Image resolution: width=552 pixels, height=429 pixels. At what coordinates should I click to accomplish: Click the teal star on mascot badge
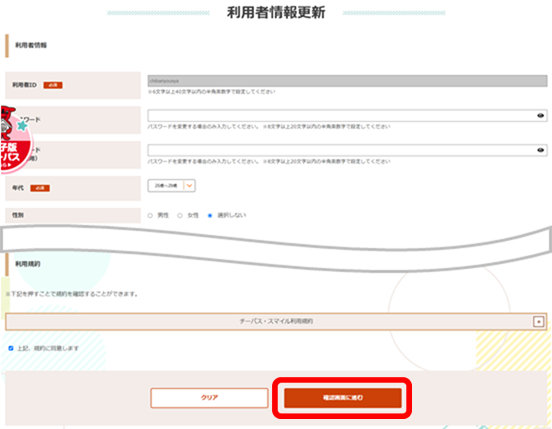point(22,125)
